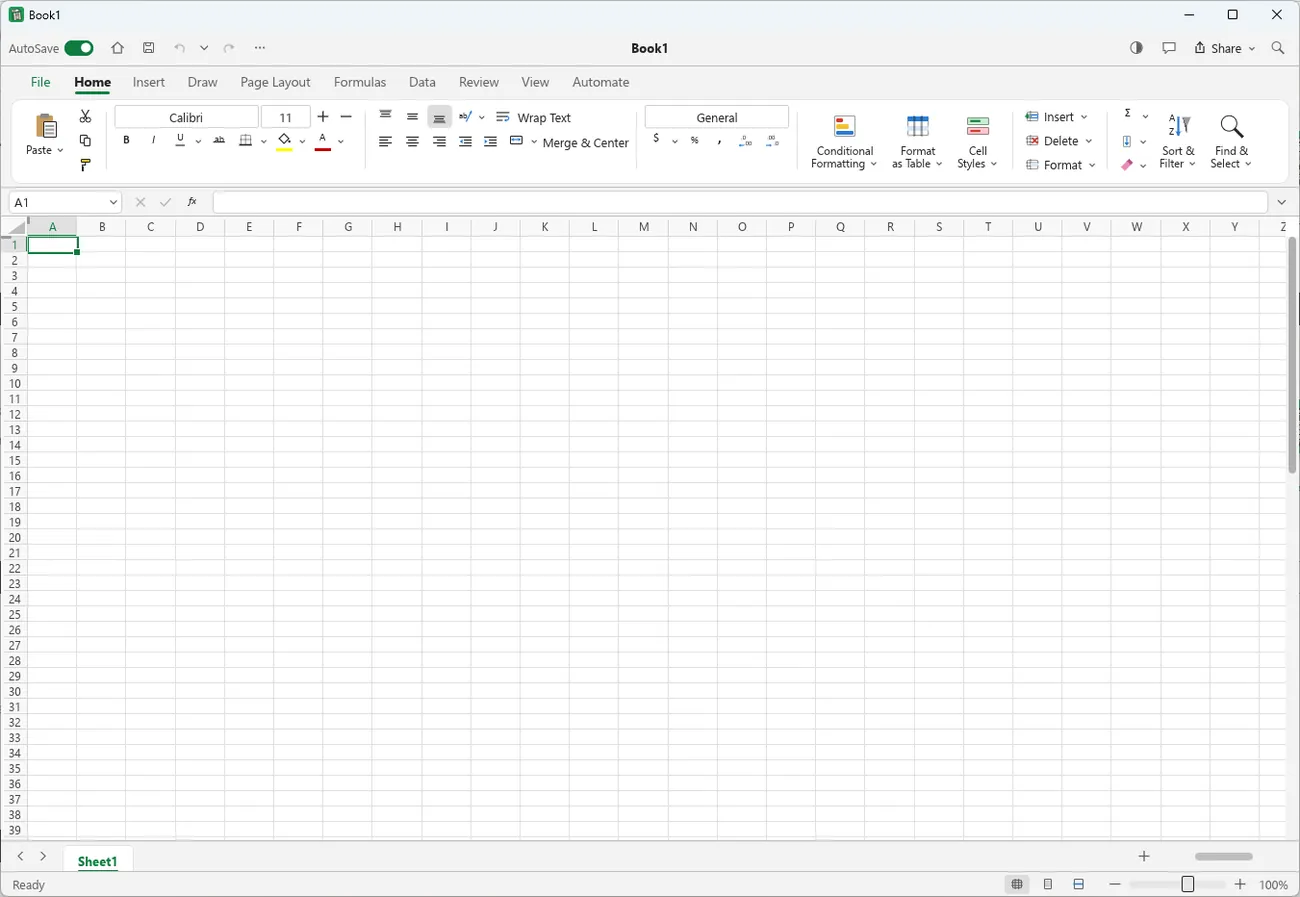The width and height of the screenshot is (1300, 897).
Task: Click the Paste clipboard icon
Action: coord(45,126)
